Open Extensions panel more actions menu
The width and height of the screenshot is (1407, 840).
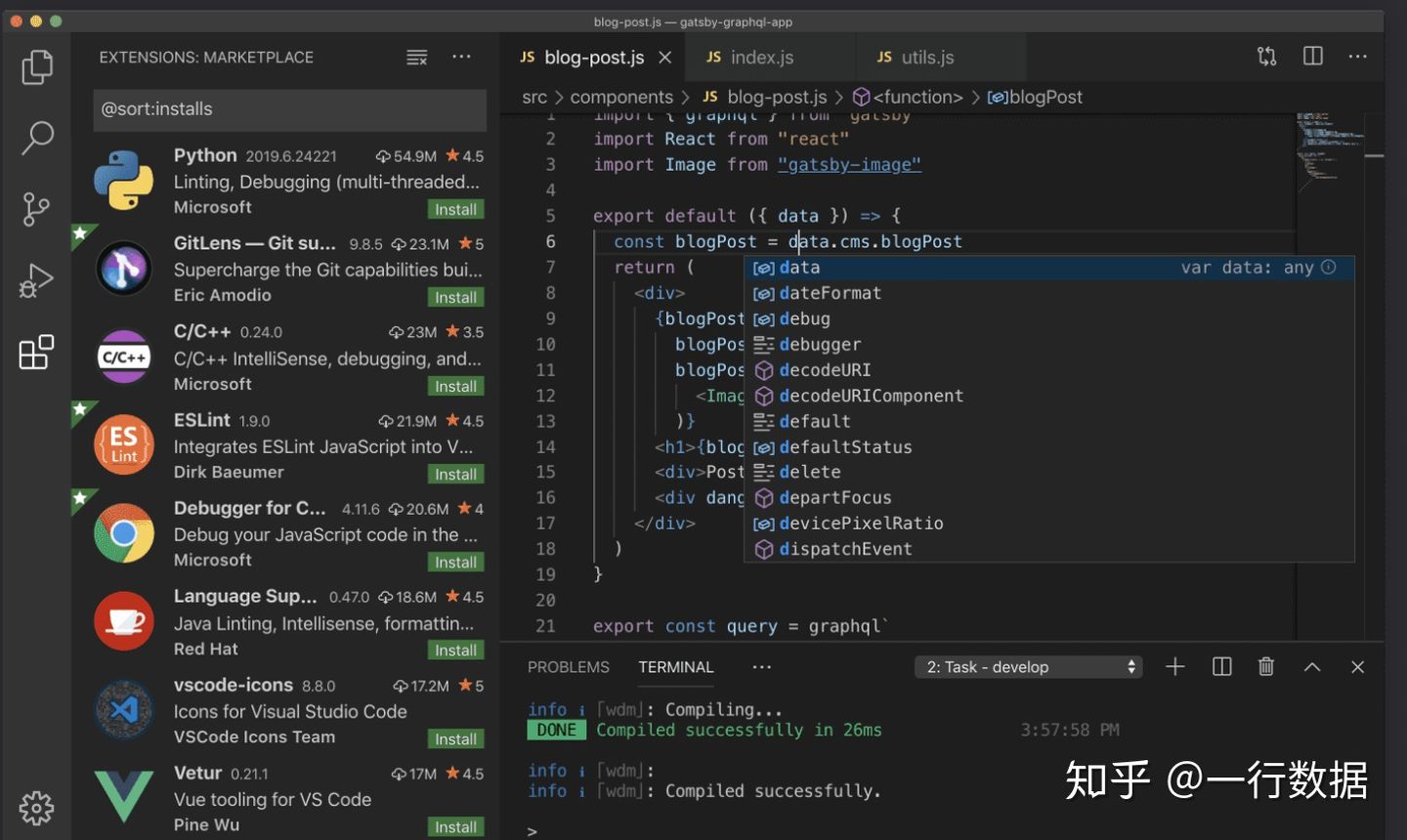coord(461,57)
